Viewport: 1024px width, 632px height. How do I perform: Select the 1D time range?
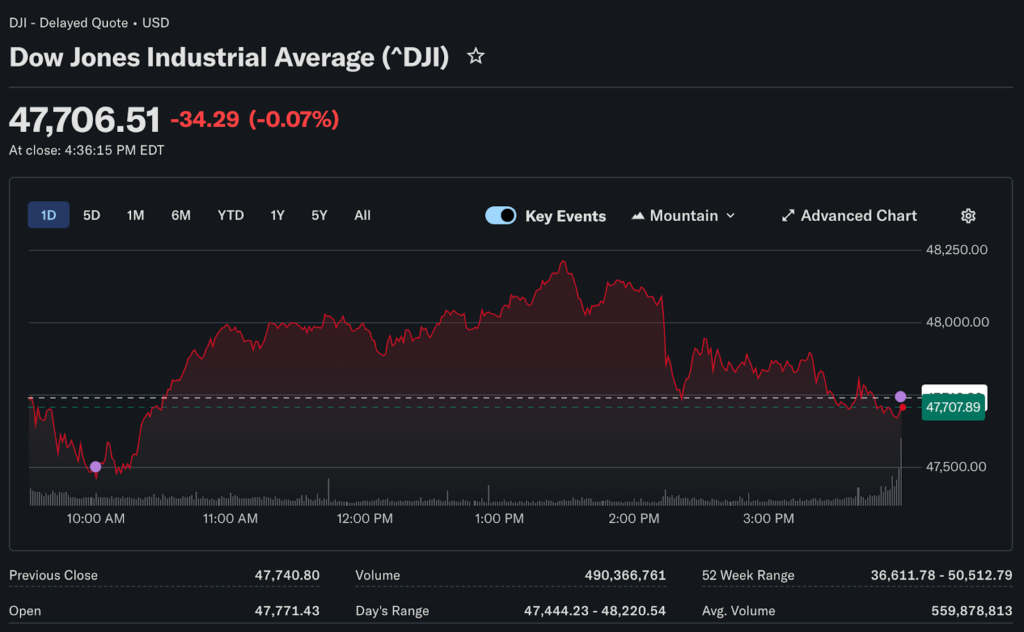point(48,215)
